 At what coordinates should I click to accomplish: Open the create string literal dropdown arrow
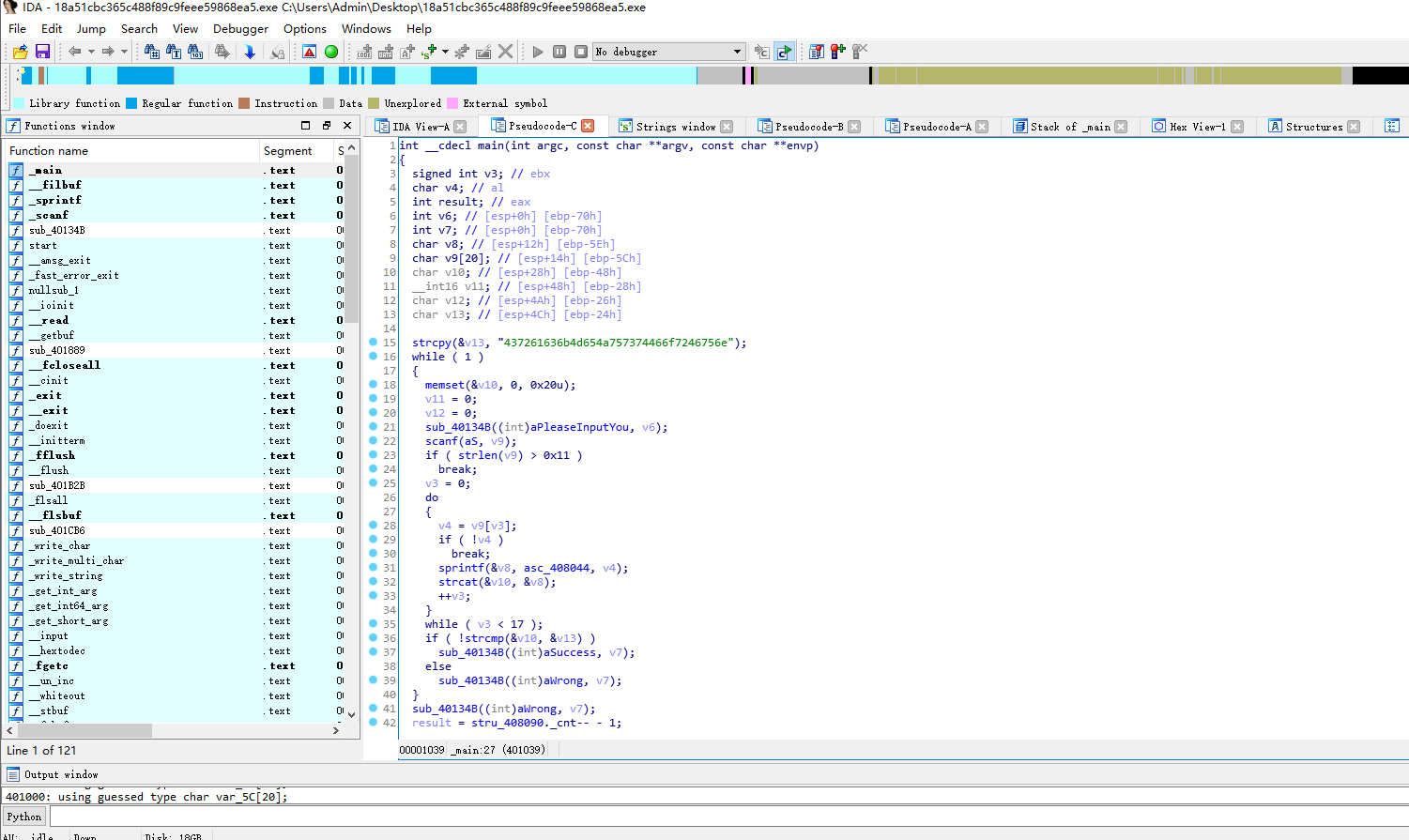point(444,52)
